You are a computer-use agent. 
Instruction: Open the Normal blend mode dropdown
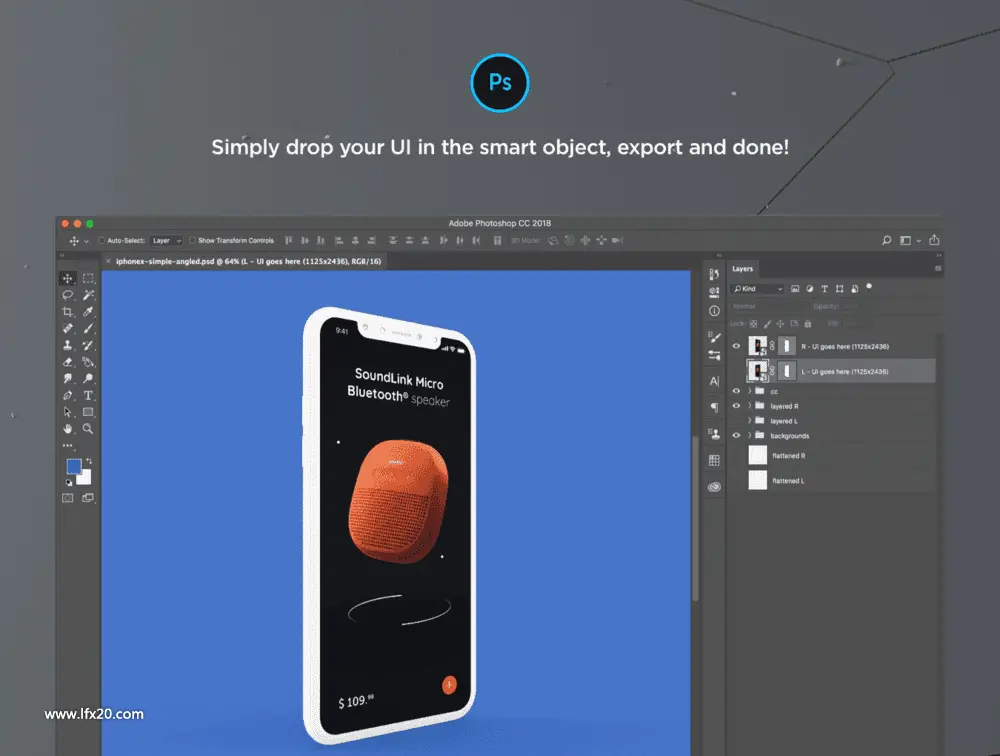click(x=768, y=306)
